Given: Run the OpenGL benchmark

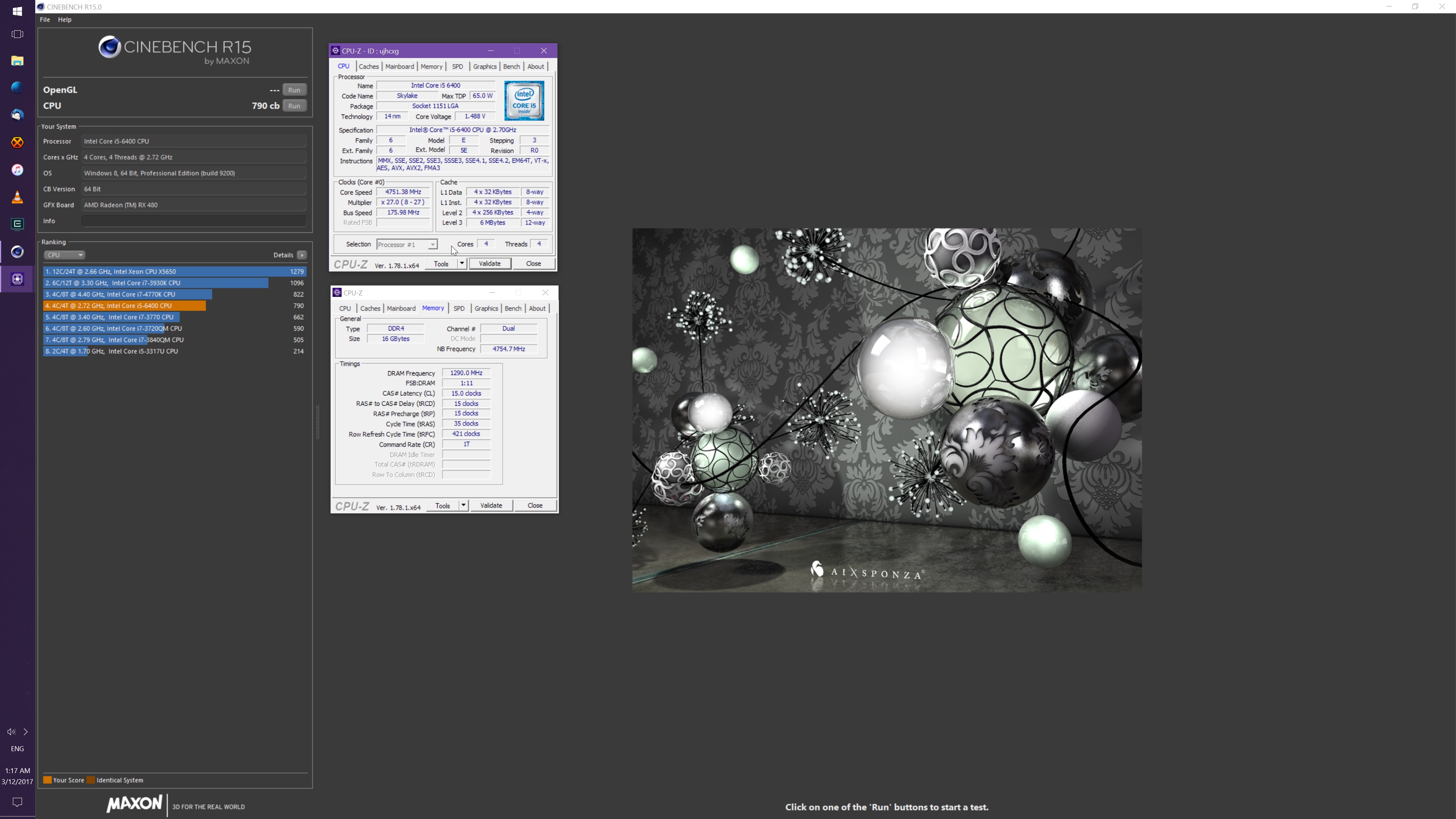Looking at the screenshot, I should pos(294,90).
